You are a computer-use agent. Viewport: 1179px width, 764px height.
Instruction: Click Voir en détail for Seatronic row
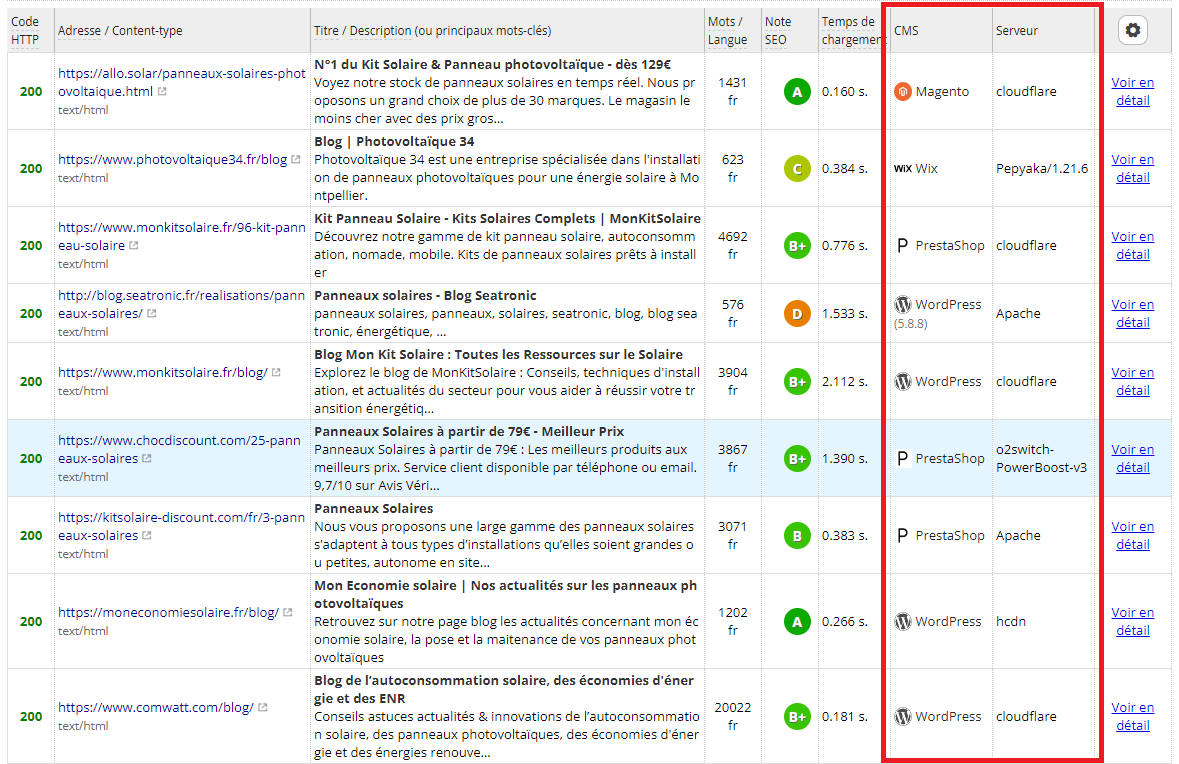click(x=1132, y=314)
